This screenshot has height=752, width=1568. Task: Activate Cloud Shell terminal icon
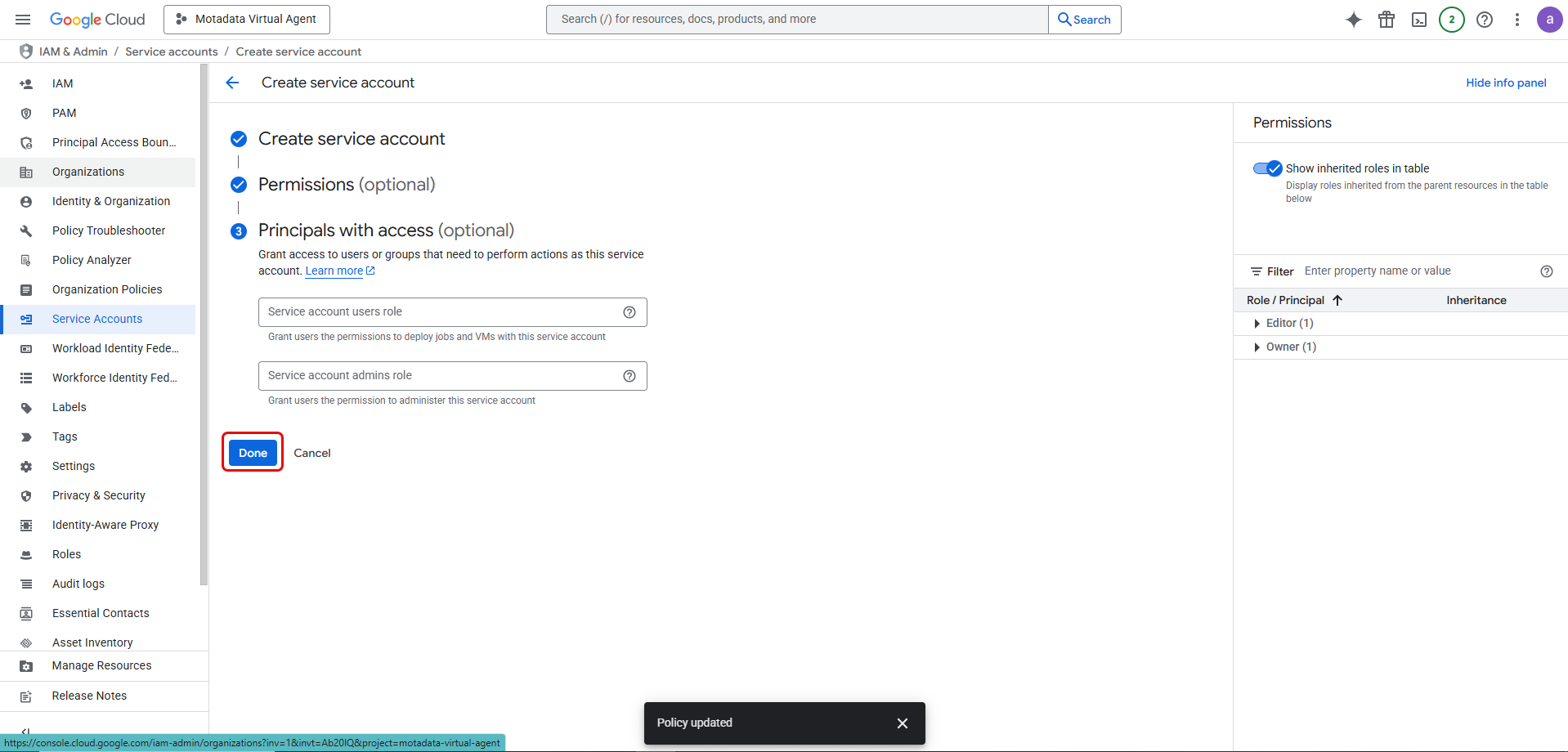[1418, 19]
